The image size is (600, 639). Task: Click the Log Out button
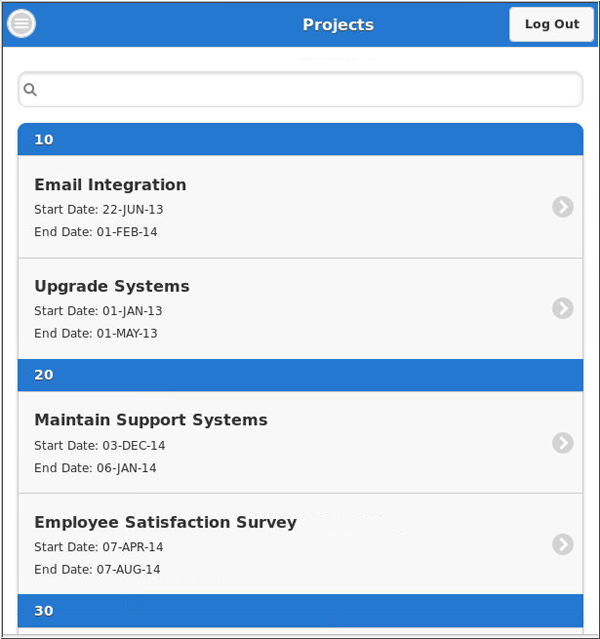click(x=551, y=24)
